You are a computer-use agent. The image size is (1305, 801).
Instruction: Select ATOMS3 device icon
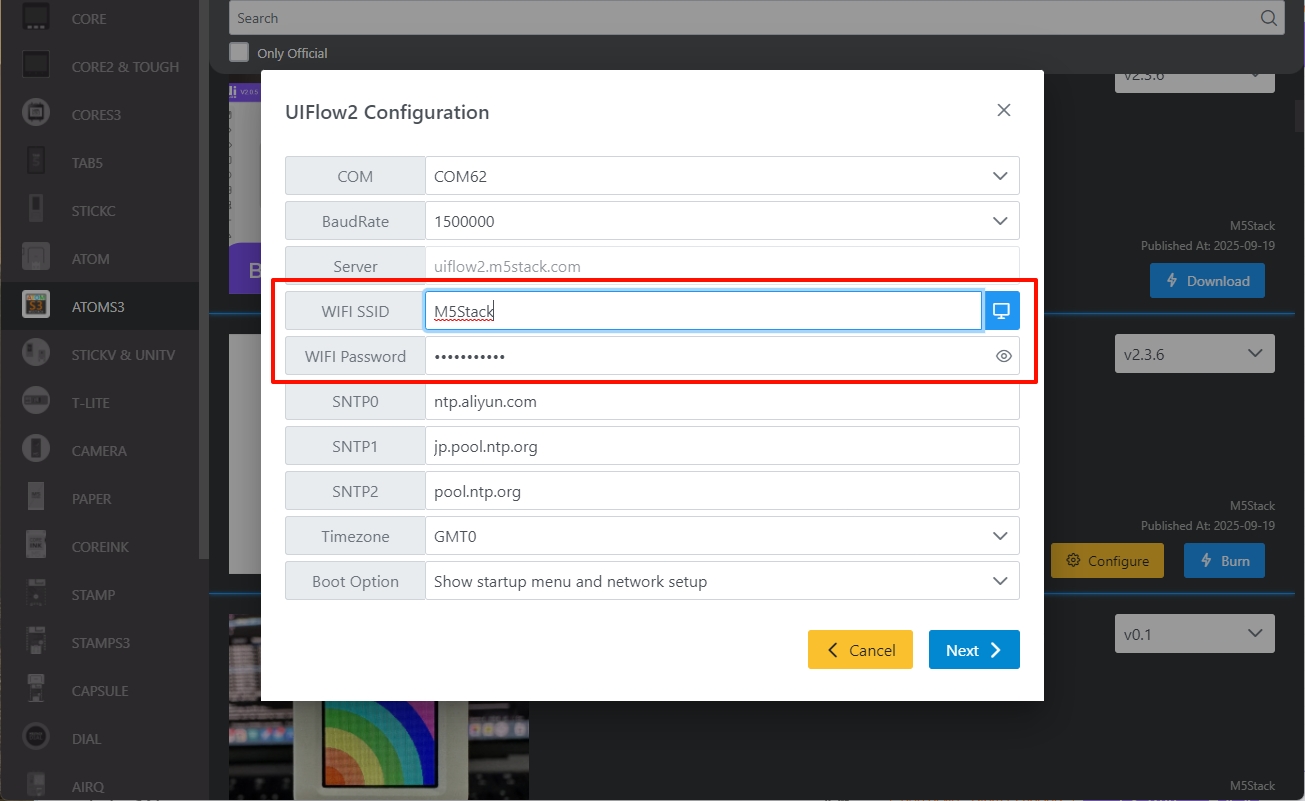(x=36, y=306)
